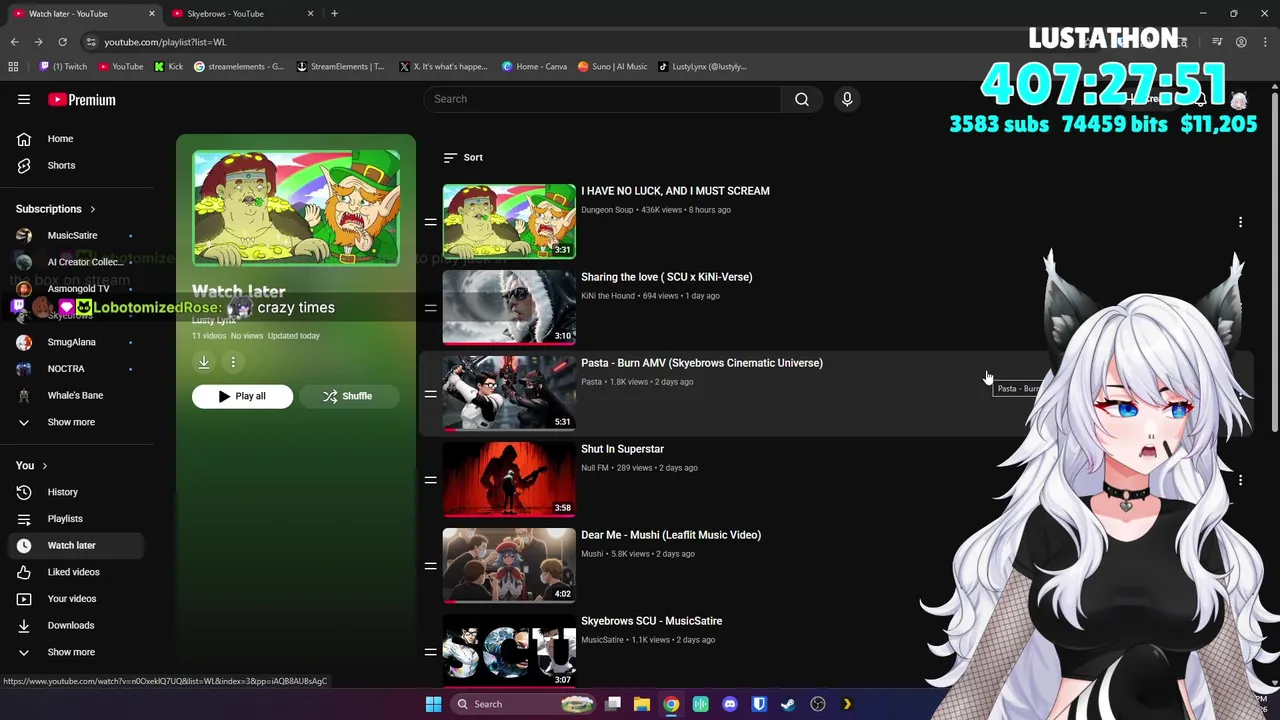Click the playlist cover thumbnail
This screenshot has width=1280, height=720.
coord(296,208)
